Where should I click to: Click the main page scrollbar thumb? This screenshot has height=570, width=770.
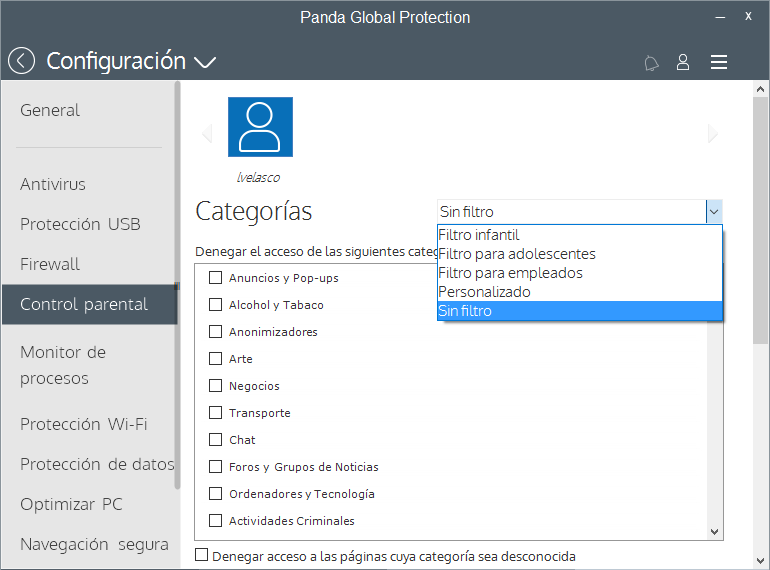coord(760,220)
